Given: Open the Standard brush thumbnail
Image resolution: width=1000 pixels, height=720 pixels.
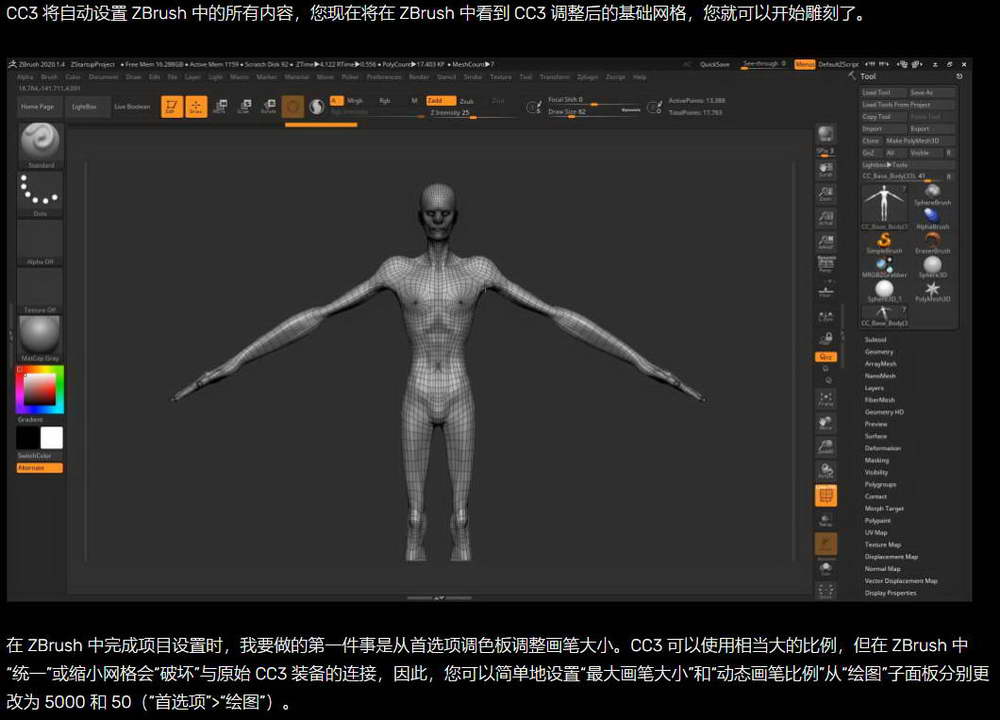Looking at the screenshot, I should [40, 145].
